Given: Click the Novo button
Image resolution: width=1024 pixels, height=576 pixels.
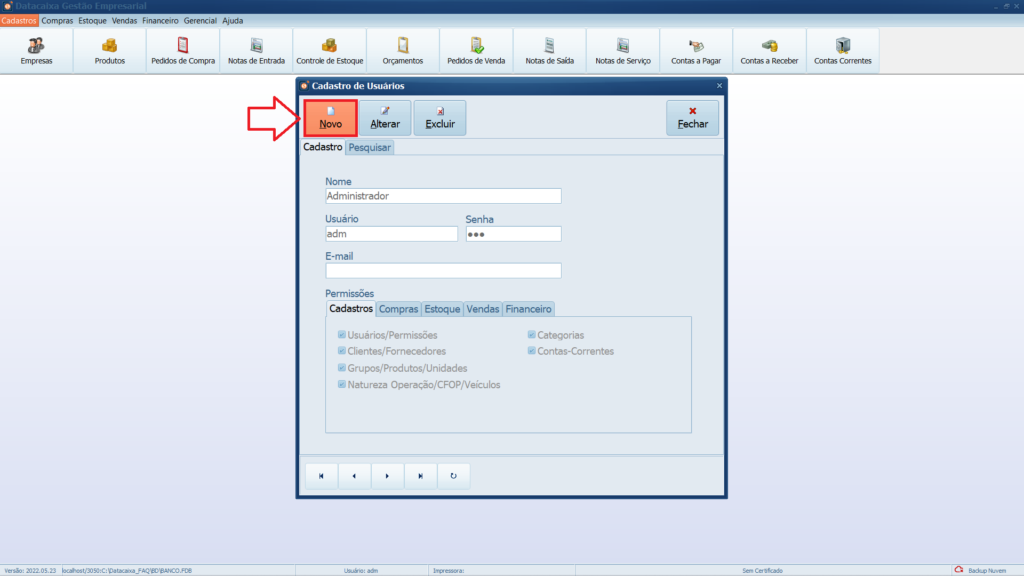Looking at the screenshot, I should click(331, 118).
